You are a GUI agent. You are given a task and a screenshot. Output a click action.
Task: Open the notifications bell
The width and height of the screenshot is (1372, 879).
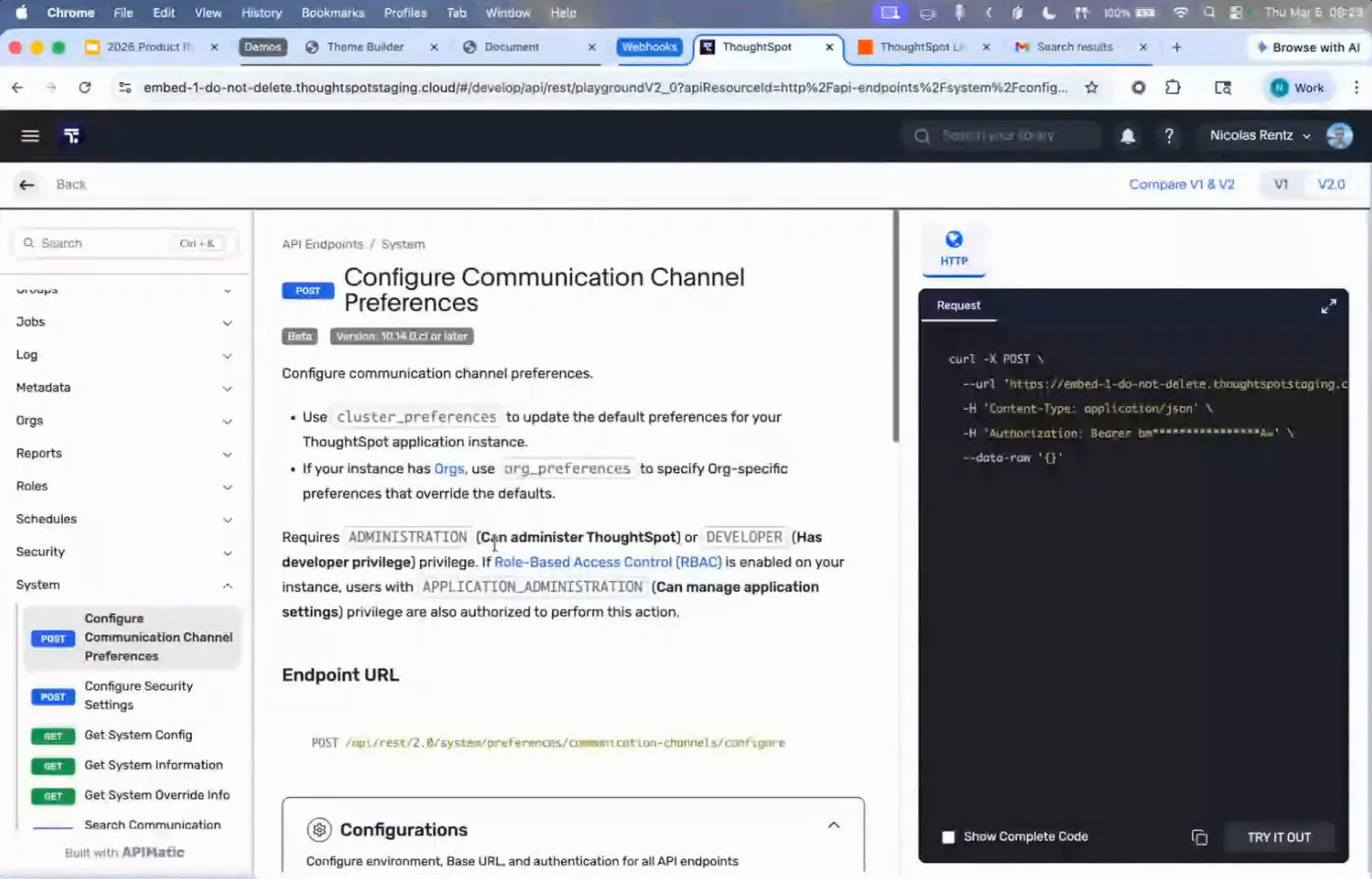[x=1127, y=136]
